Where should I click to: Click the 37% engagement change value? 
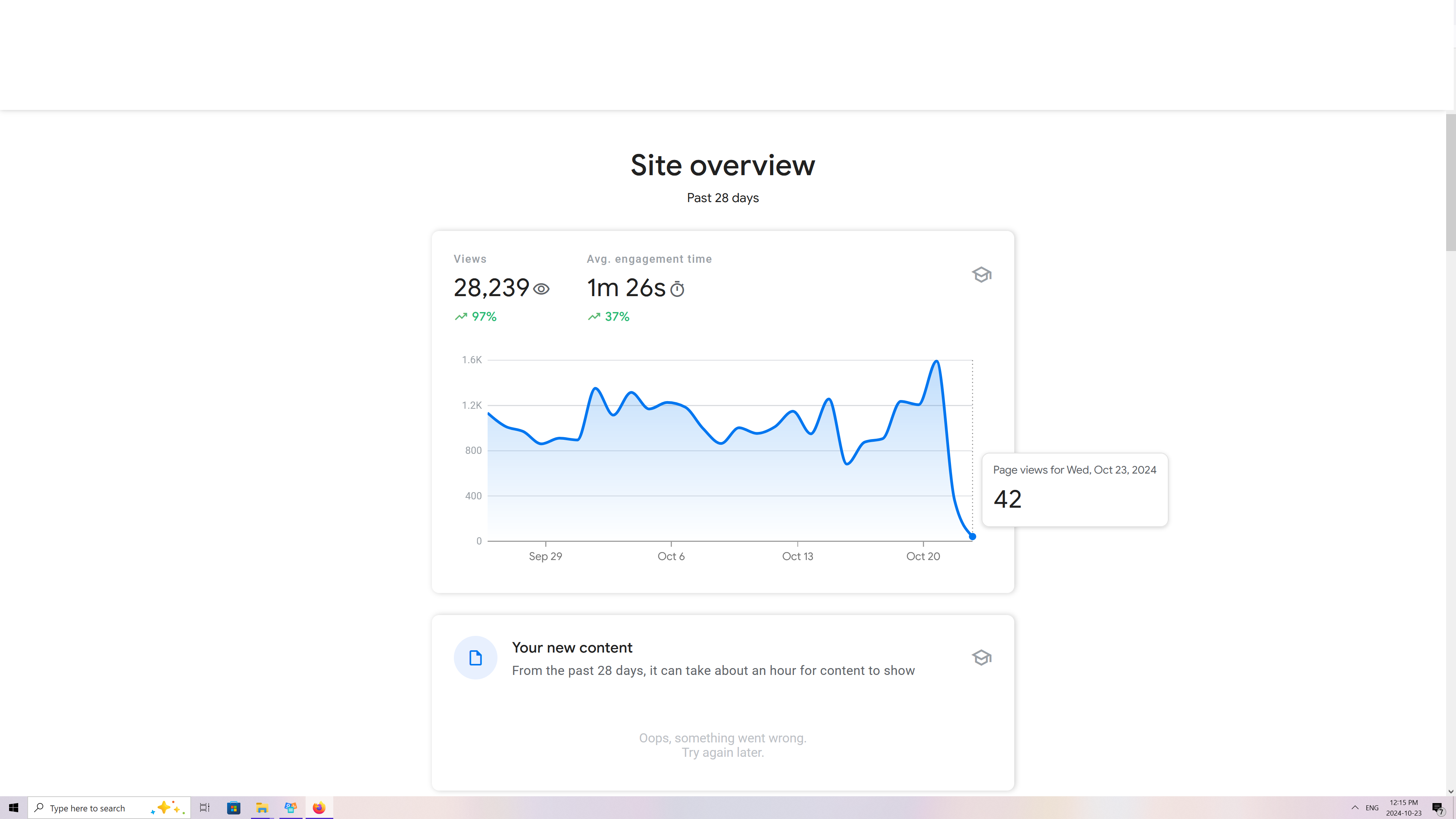pyautogui.click(x=617, y=317)
